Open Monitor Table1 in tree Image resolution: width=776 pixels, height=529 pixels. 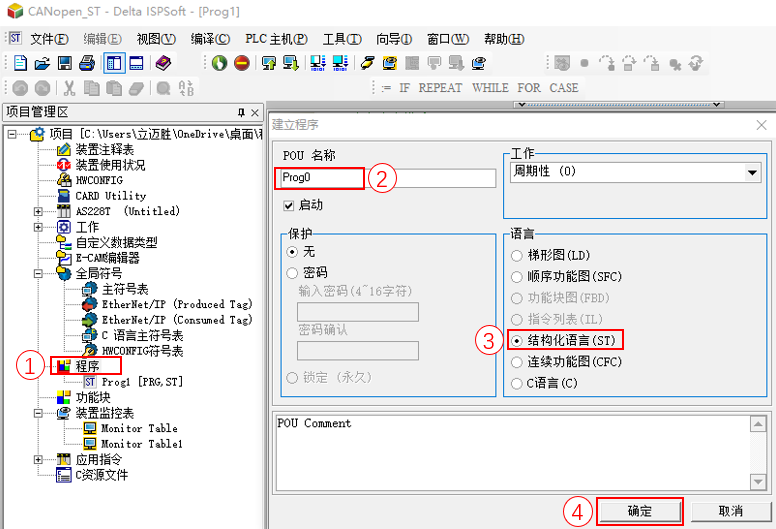pos(142,444)
